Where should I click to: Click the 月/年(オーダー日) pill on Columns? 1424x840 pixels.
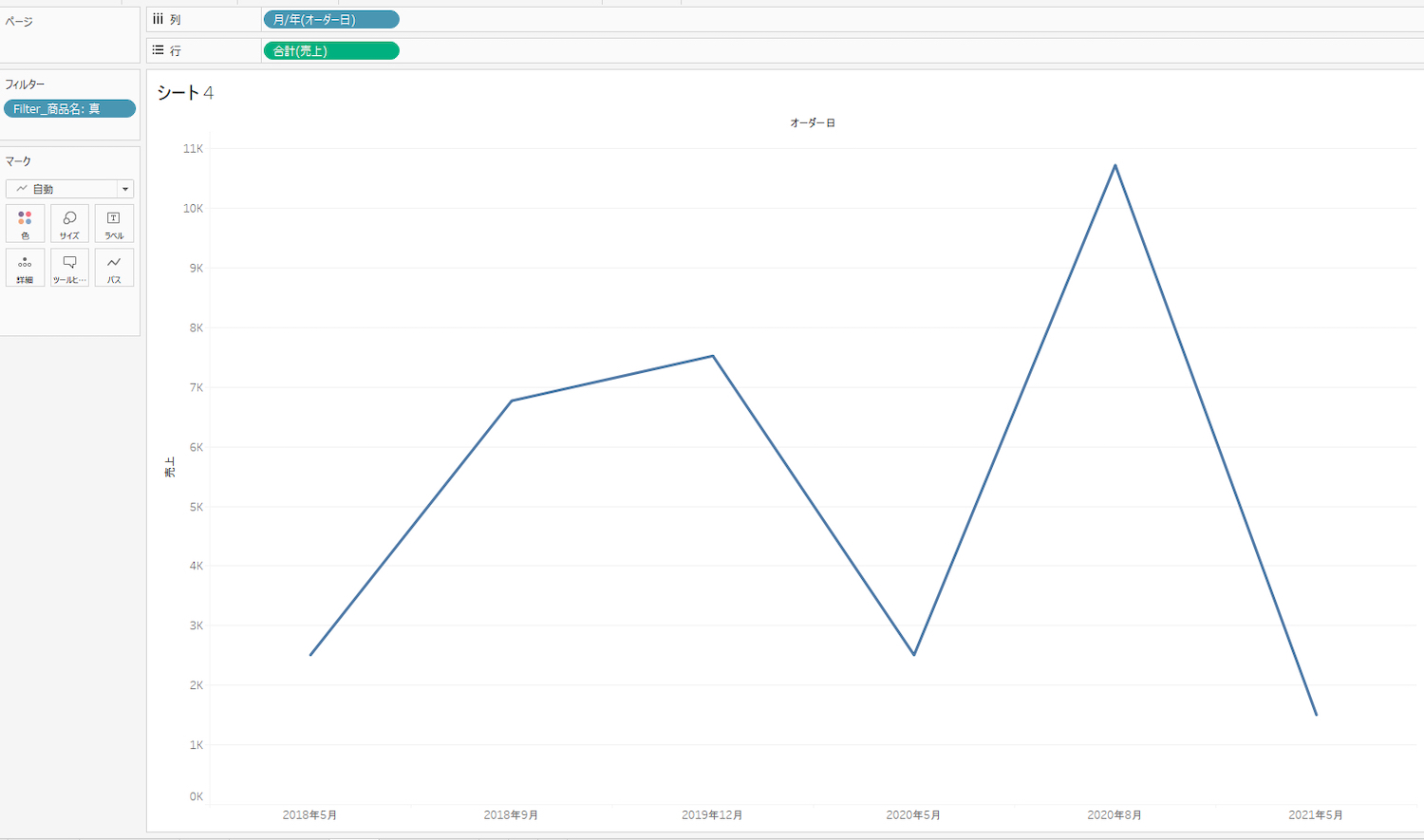tap(330, 19)
